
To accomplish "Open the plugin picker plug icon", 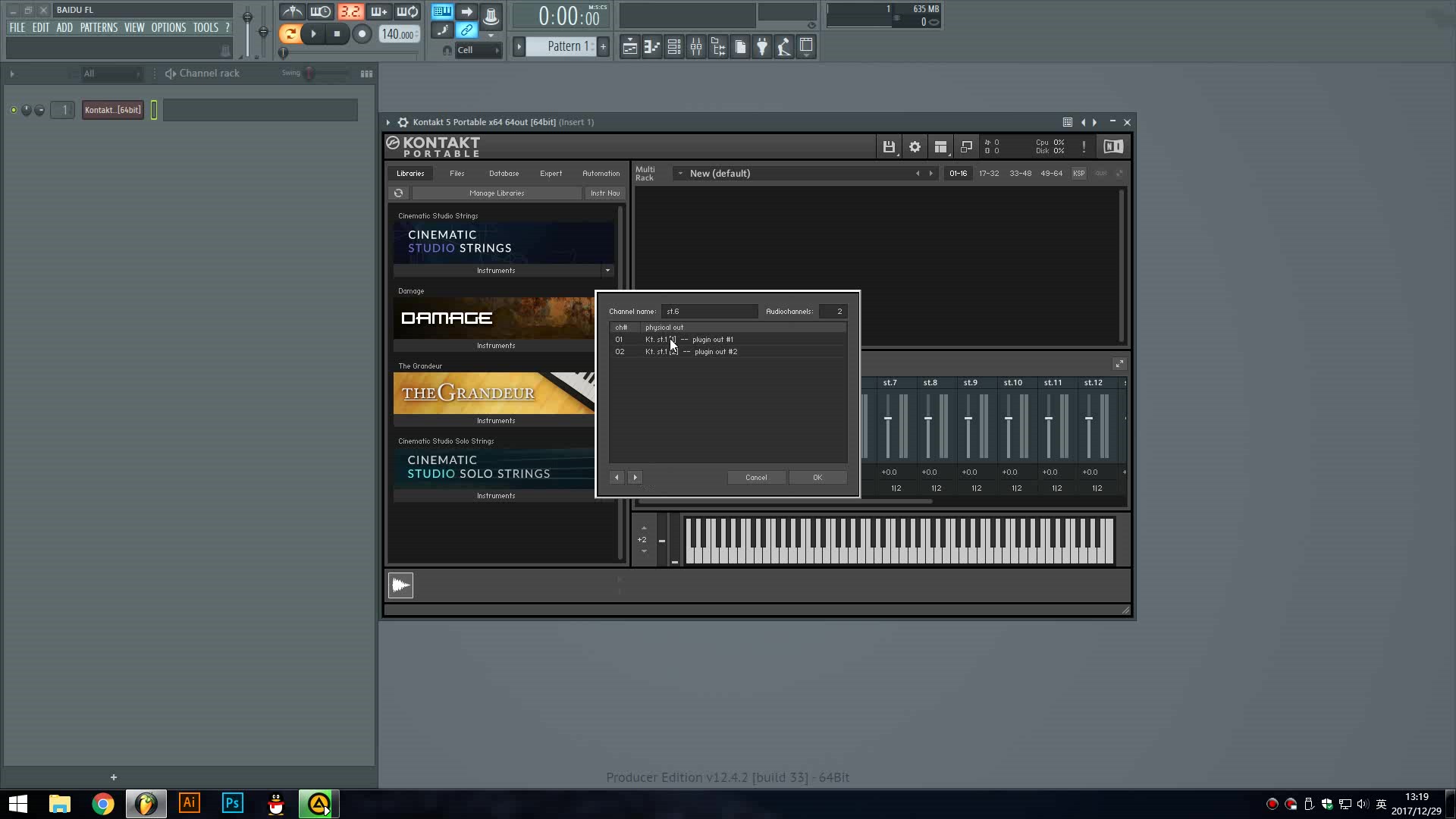I will (762, 47).
